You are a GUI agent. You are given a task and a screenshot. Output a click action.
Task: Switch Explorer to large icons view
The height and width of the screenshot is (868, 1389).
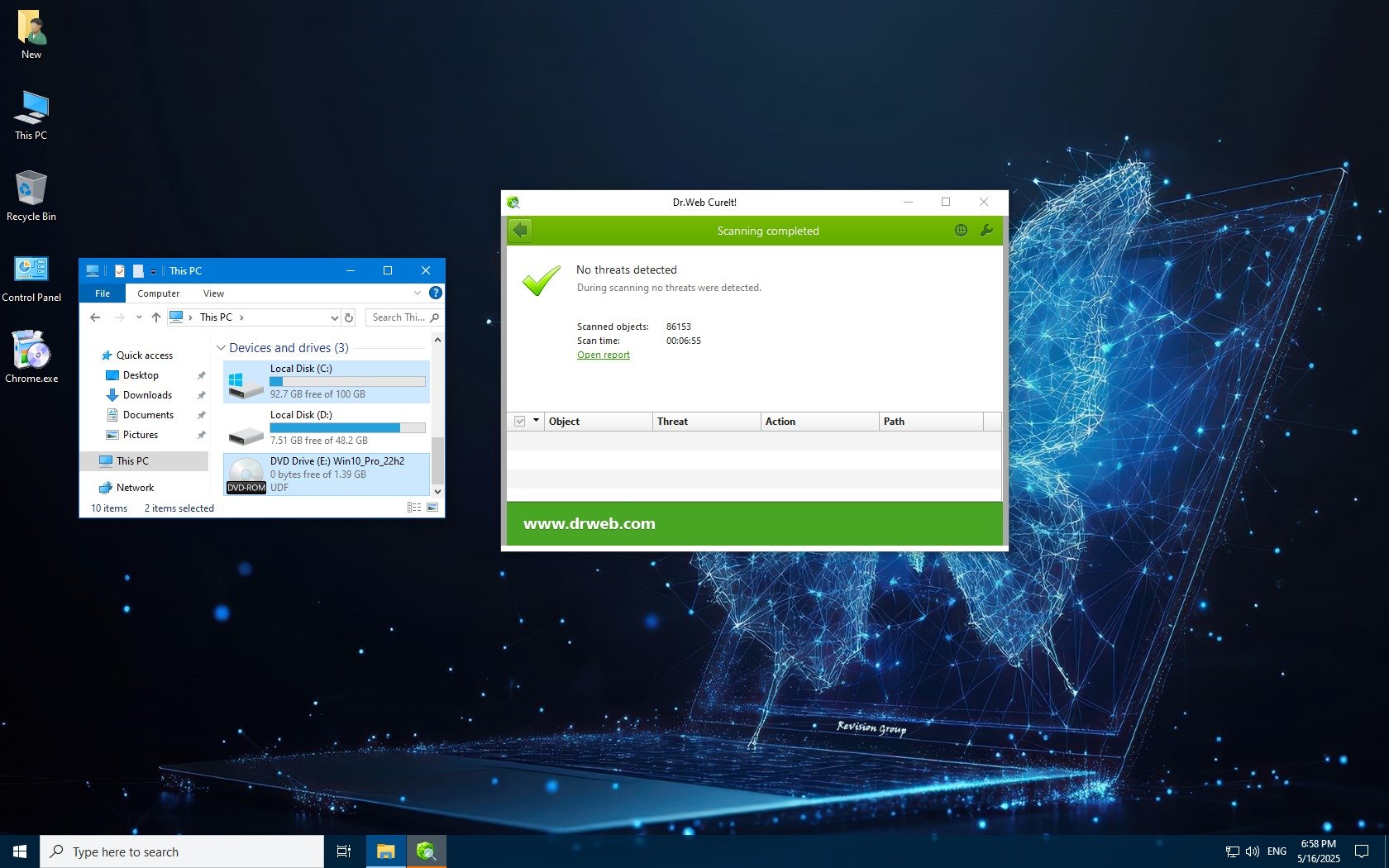432,508
